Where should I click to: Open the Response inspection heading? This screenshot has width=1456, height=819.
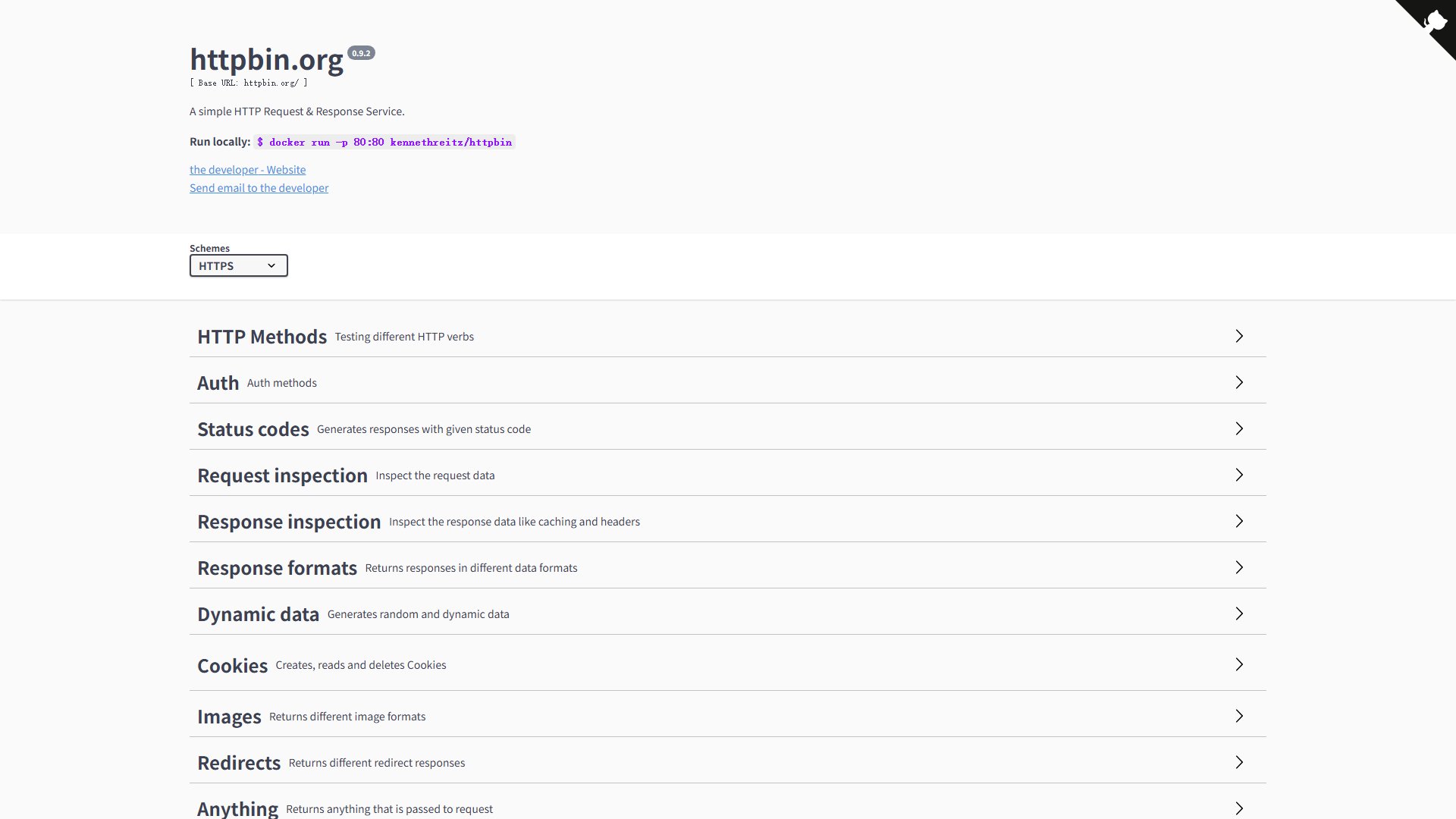pyautogui.click(x=289, y=522)
